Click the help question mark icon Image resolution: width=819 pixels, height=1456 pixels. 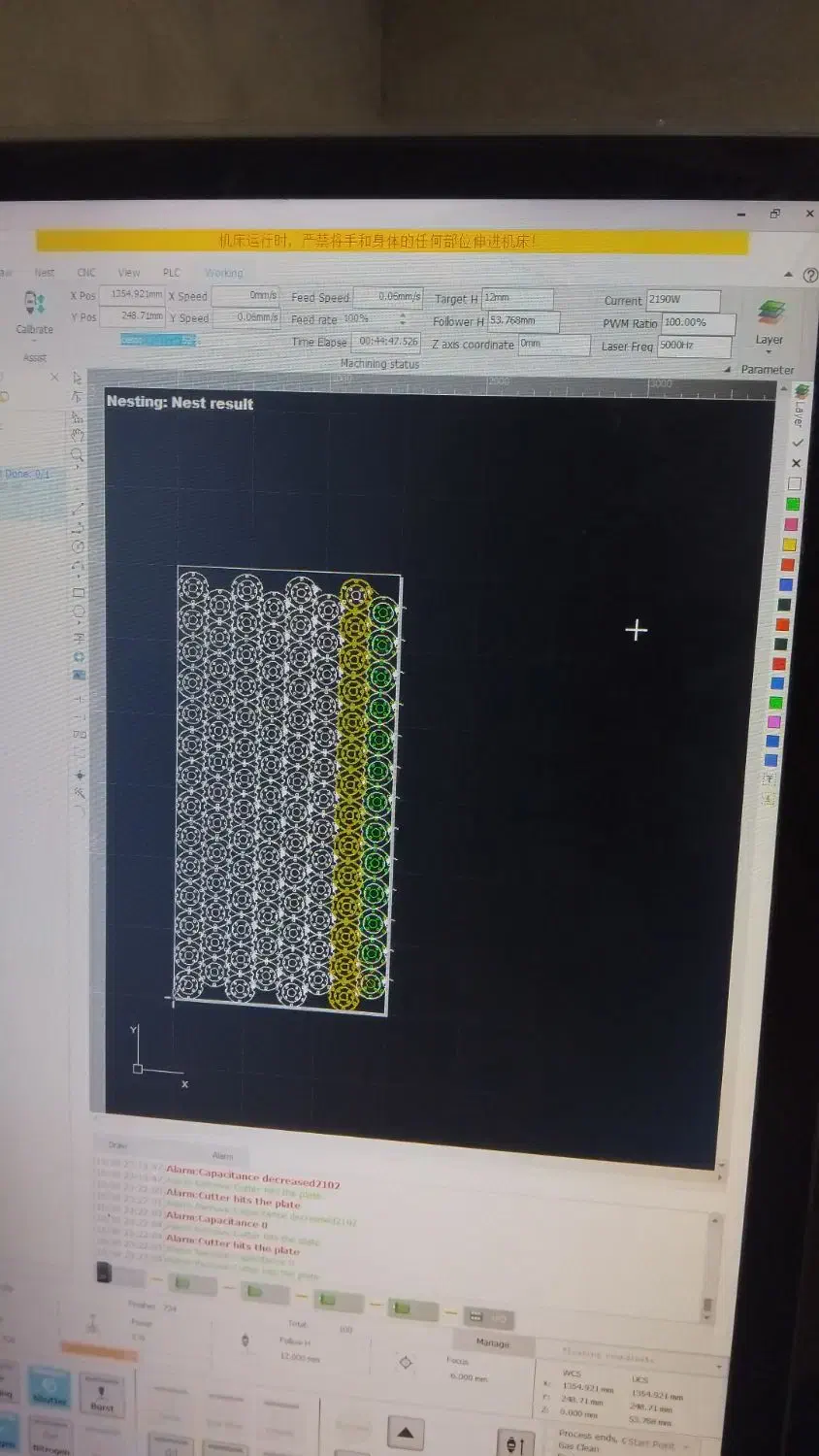[x=810, y=276]
